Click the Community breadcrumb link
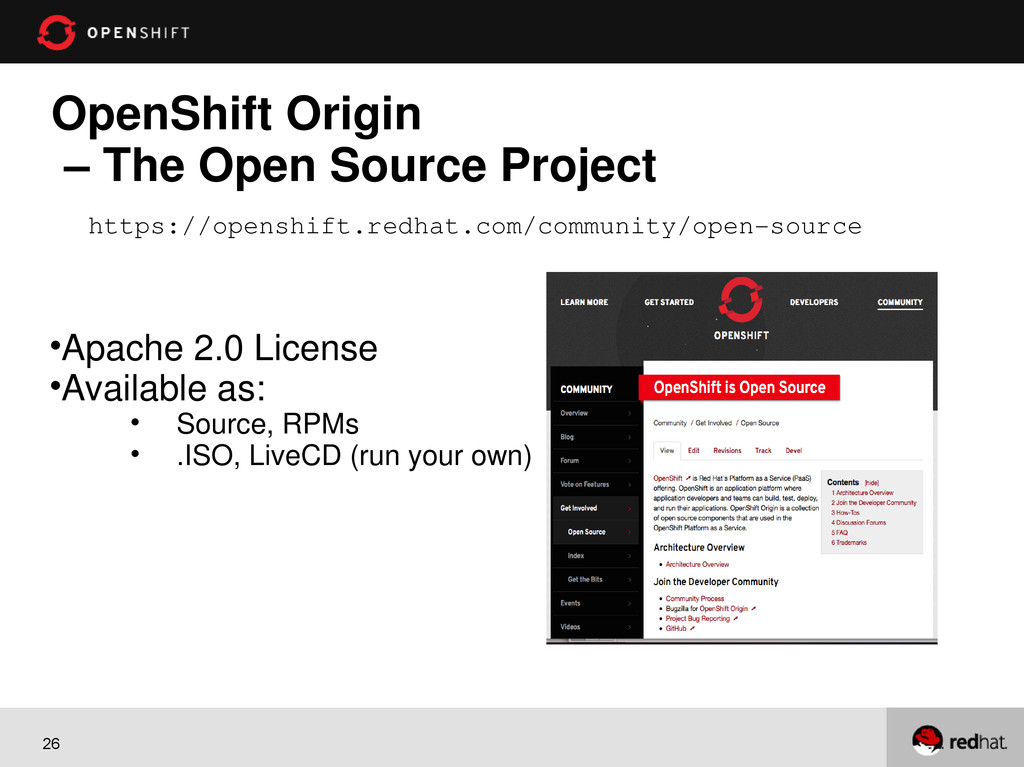Screen dimensions: 1024x767 [x=670, y=423]
